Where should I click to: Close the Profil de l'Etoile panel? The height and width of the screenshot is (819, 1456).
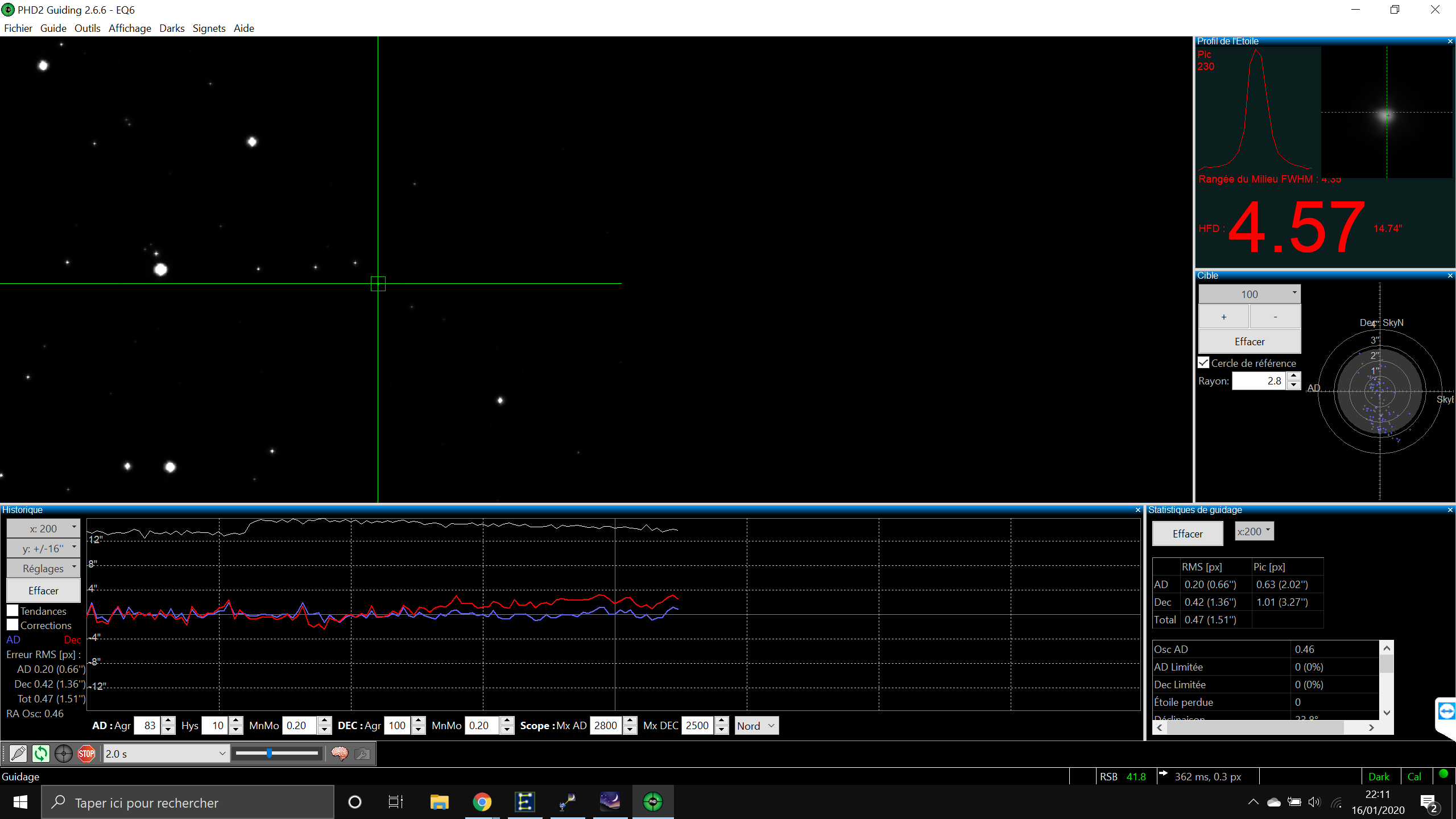coord(1450,41)
